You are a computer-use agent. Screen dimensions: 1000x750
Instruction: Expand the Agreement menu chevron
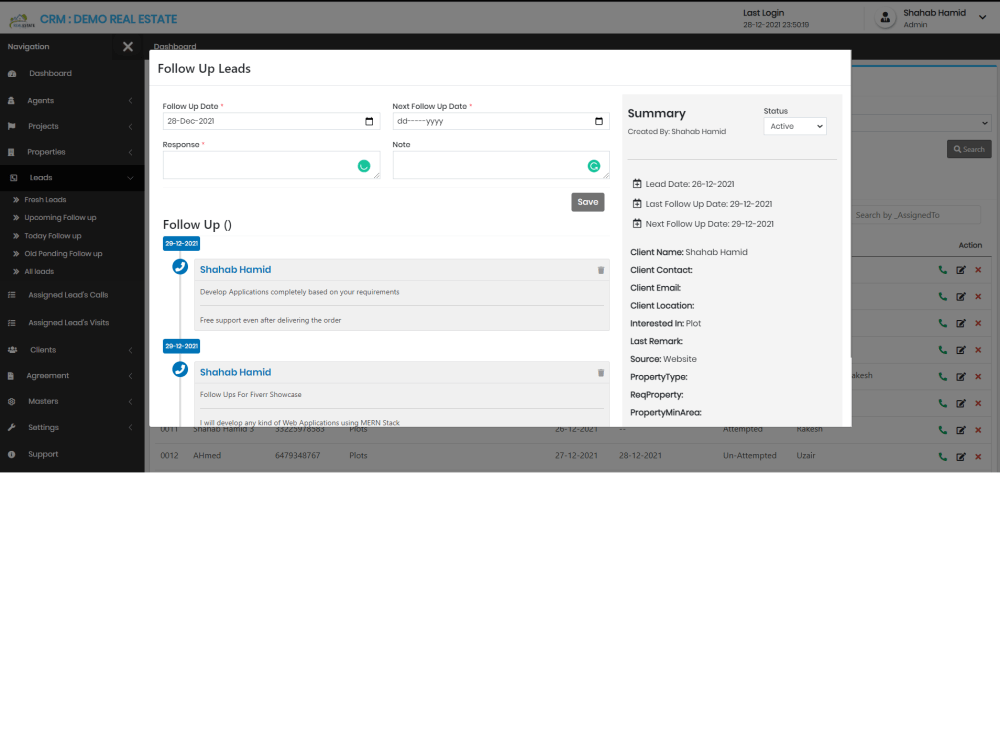[x=130, y=376]
